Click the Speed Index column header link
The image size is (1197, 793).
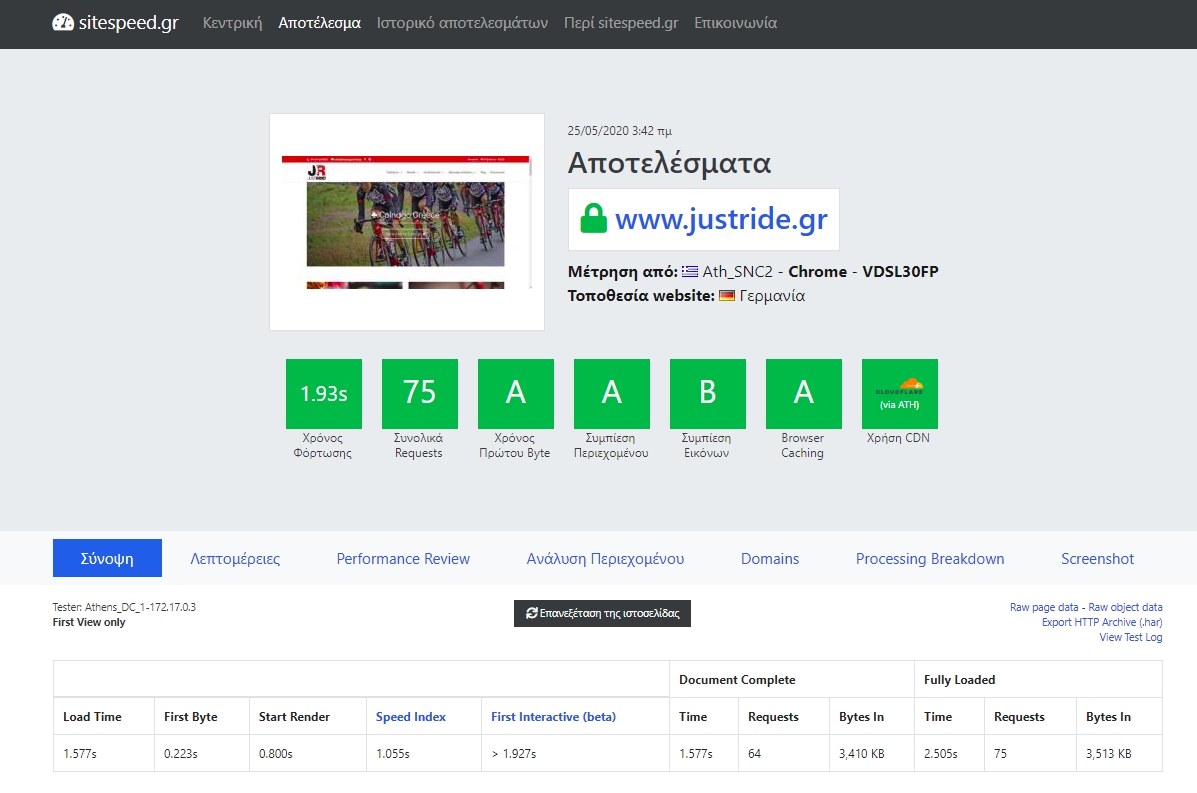[411, 717]
